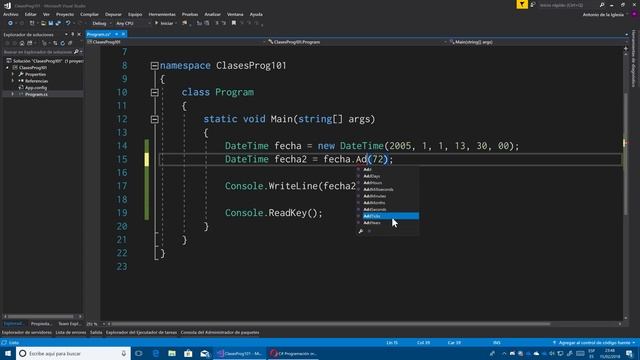Viewport: 640px width, 360px height.
Task: Open the Main(string[] args) member dropdown
Action: click(x=535, y=42)
